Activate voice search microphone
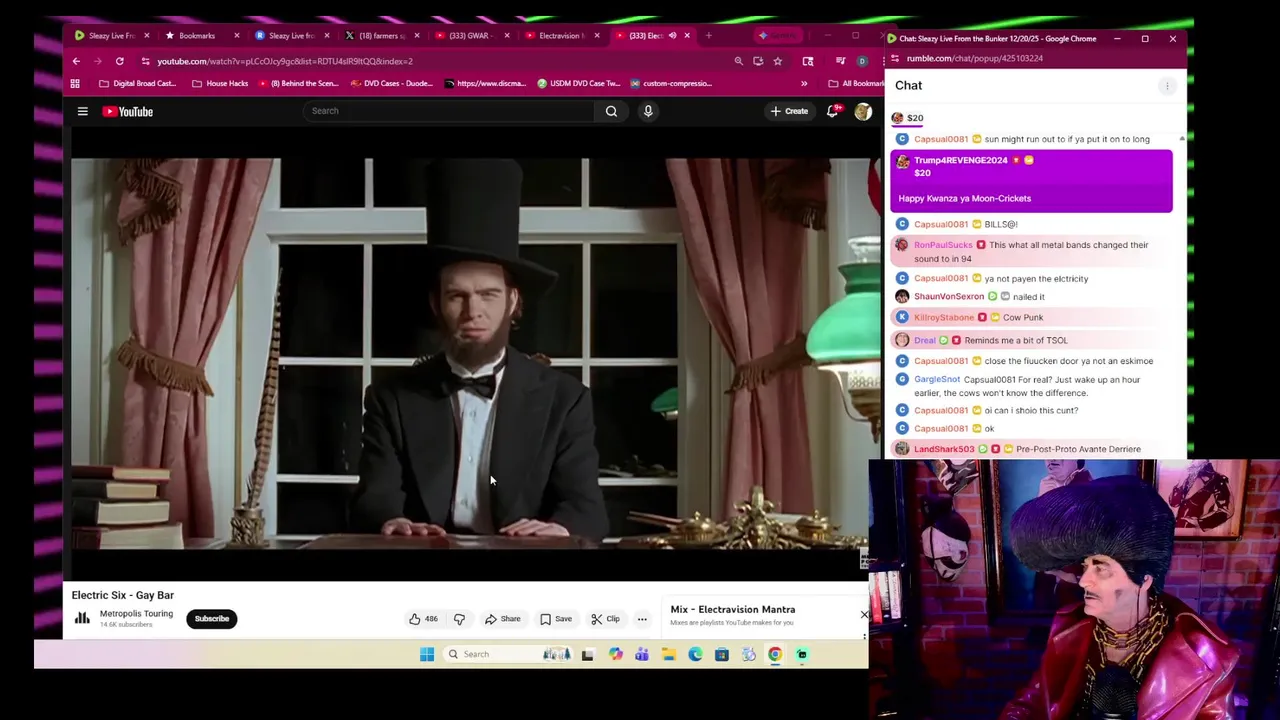 click(x=648, y=111)
